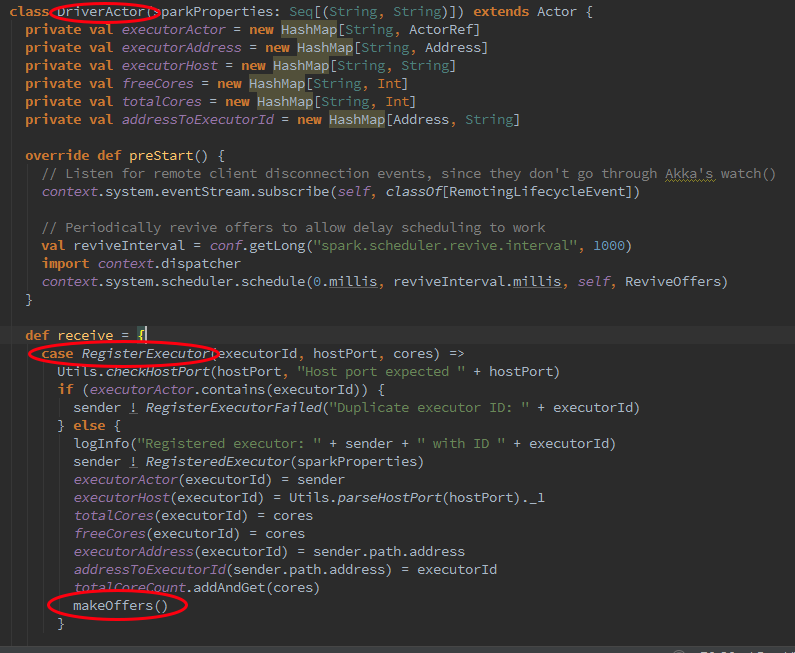Click 'reviveInterval' in the val declaration

point(129,246)
